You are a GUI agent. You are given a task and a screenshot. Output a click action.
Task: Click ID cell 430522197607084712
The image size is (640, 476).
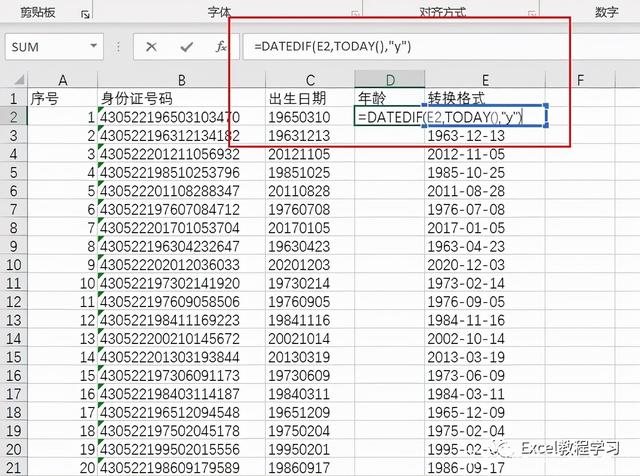click(x=182, y=209)
